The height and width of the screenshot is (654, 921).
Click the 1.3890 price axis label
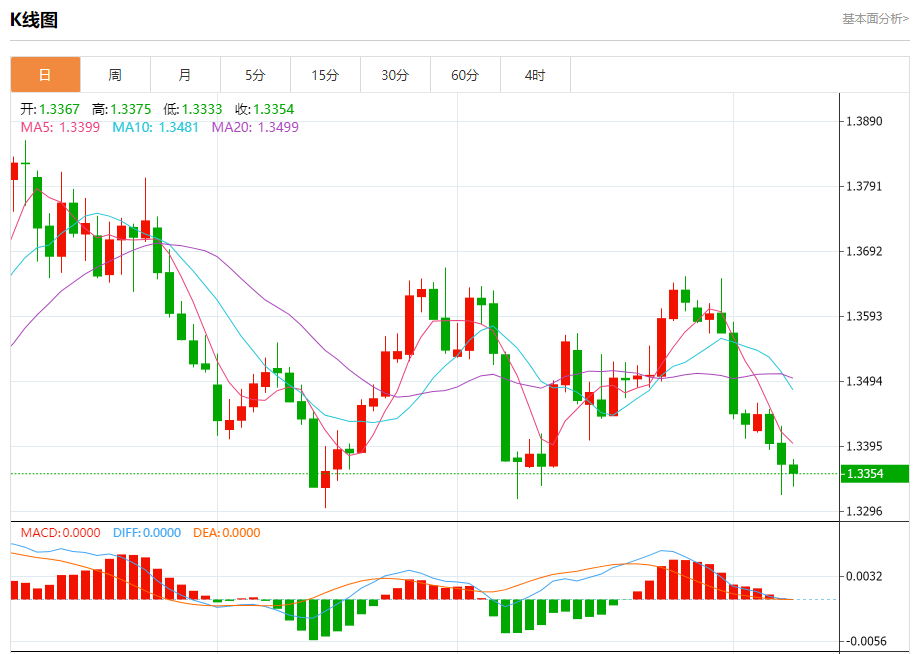point(864,122)
